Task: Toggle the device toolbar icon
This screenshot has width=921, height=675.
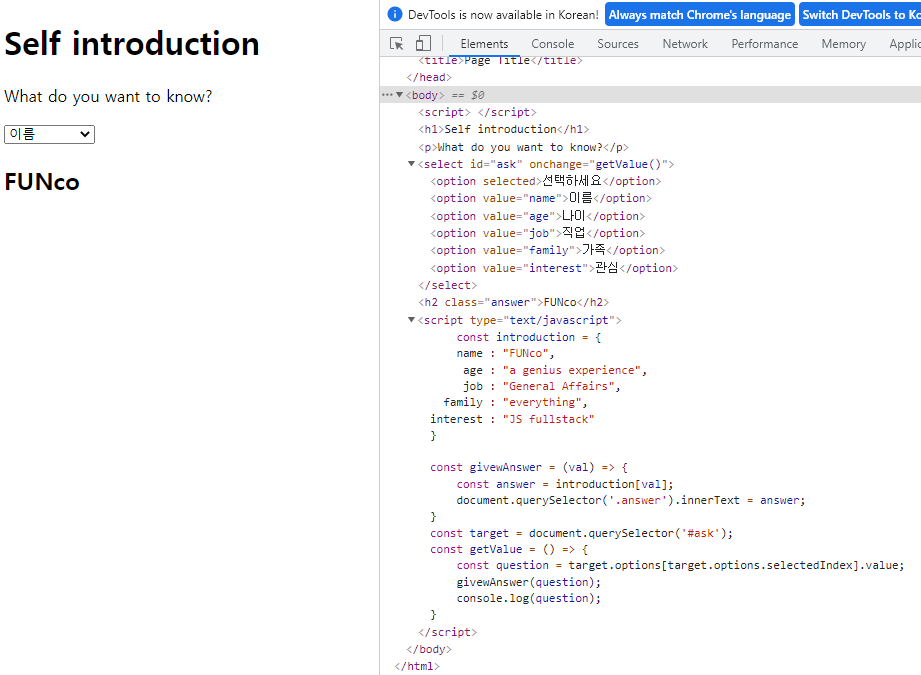Action: point(423,43)
